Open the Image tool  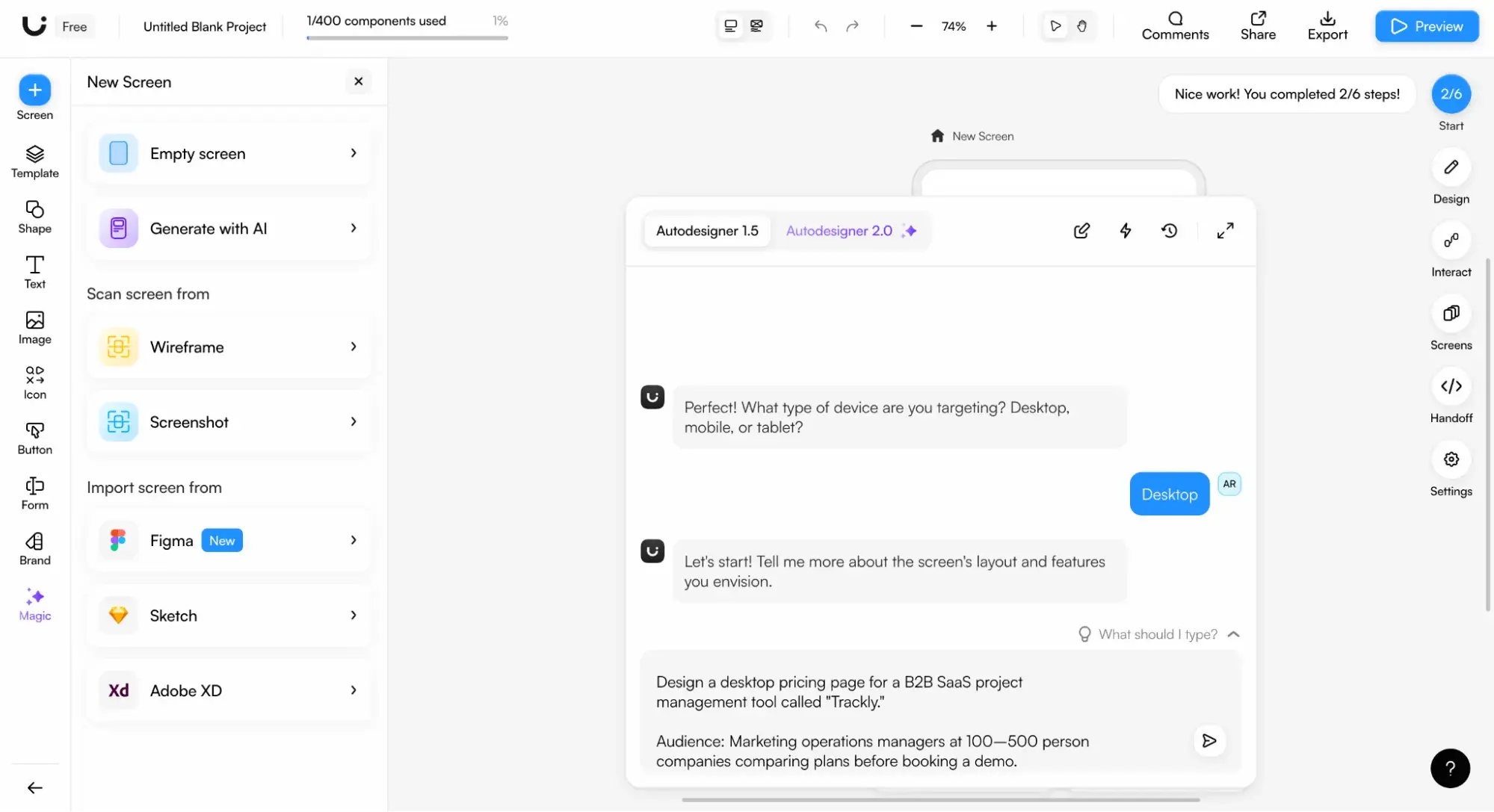[x=34, y=328]
